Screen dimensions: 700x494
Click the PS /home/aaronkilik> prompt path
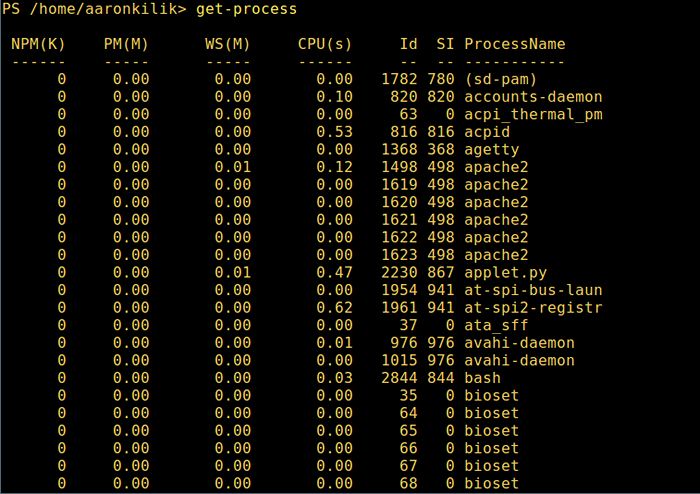pos(94,9)
